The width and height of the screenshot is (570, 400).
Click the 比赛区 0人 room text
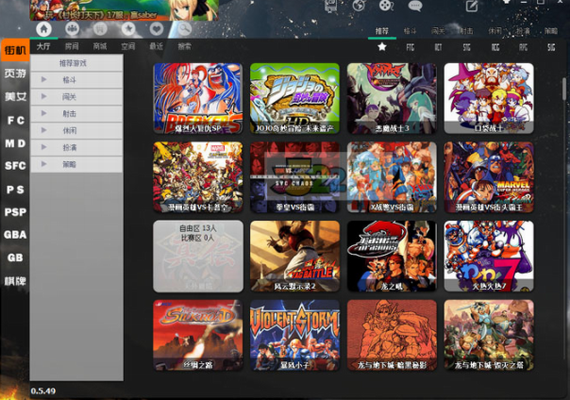pos(198,238)
